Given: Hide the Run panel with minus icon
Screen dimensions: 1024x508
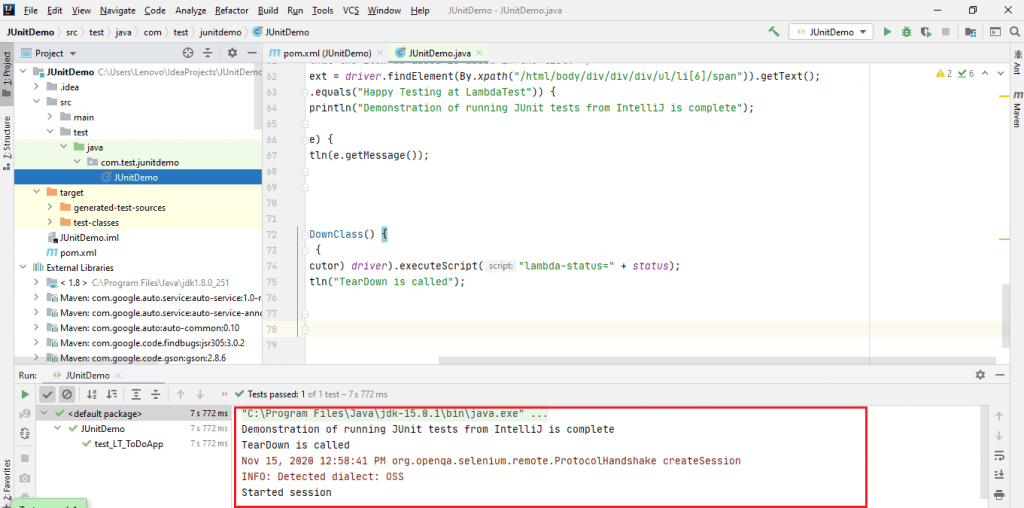Looking at the screenshot, I should tap(999, 375).
